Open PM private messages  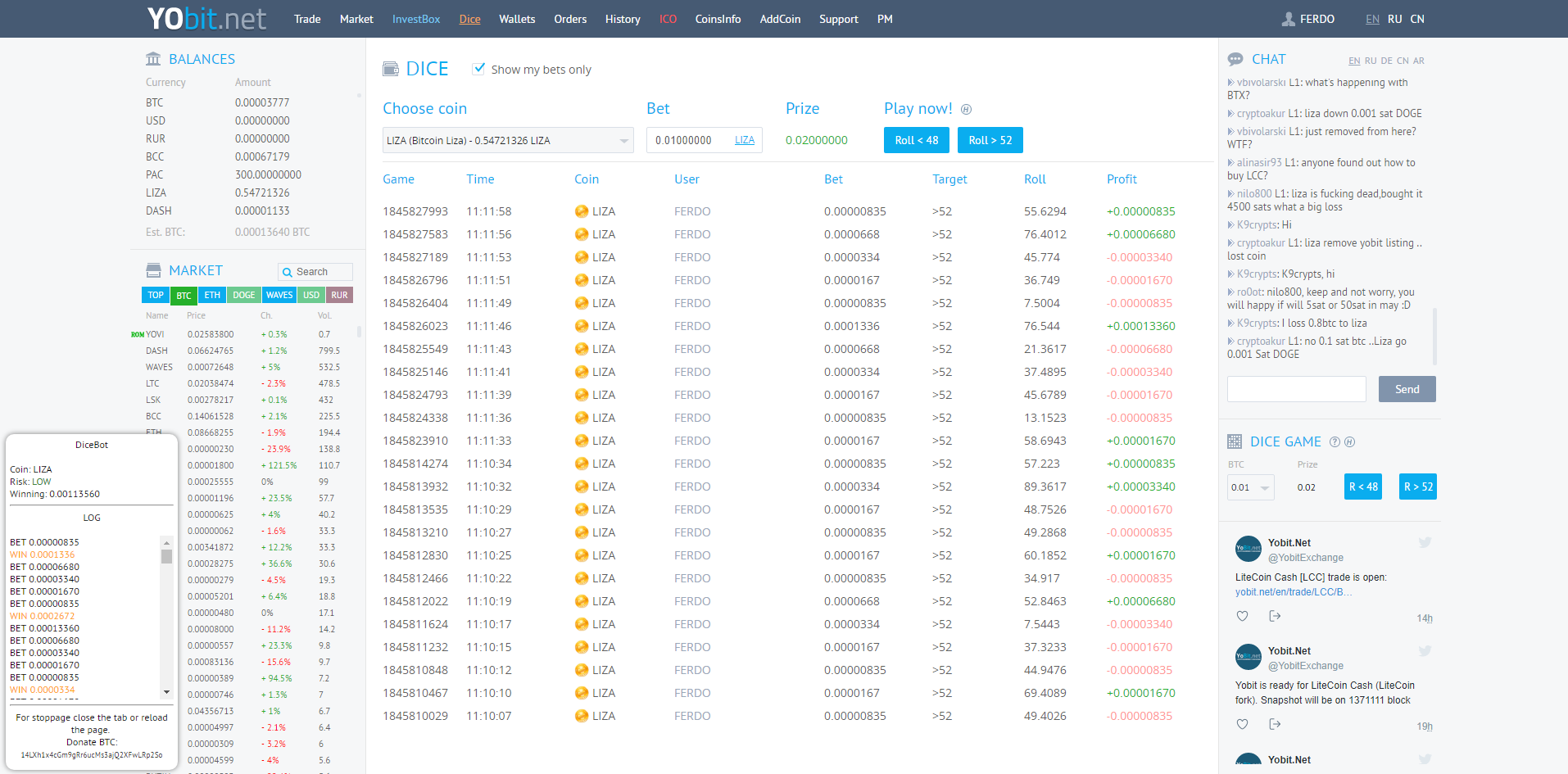pyautogui.click(x=885, y=19)
